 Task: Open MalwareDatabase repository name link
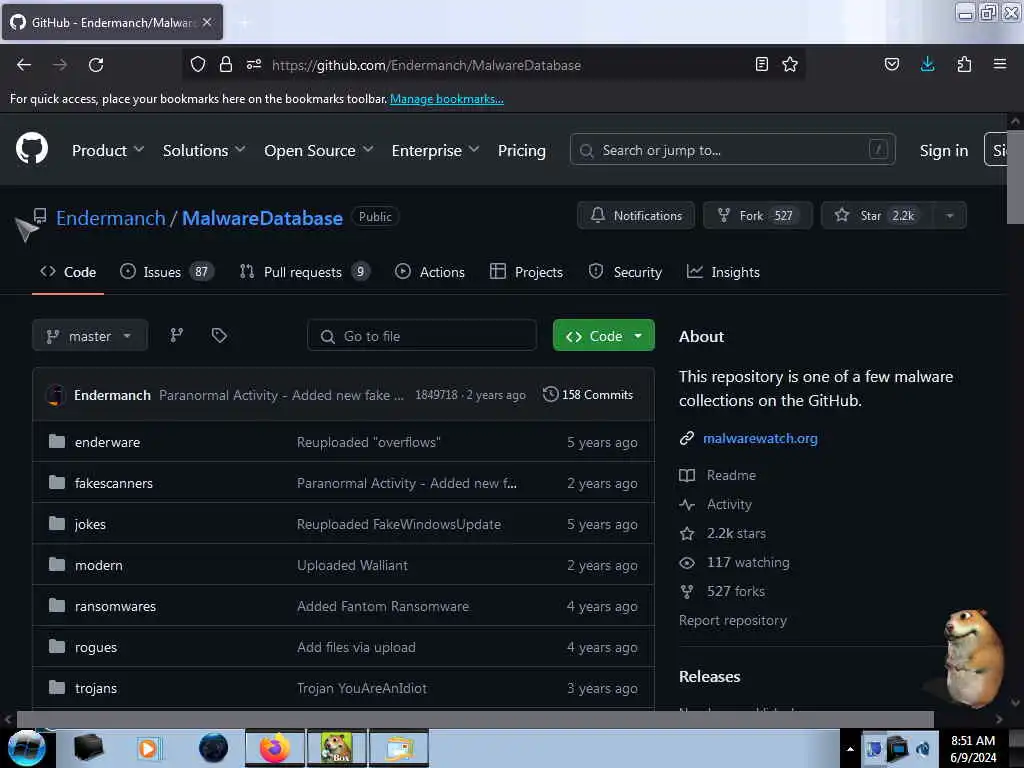tap(262, 217)
